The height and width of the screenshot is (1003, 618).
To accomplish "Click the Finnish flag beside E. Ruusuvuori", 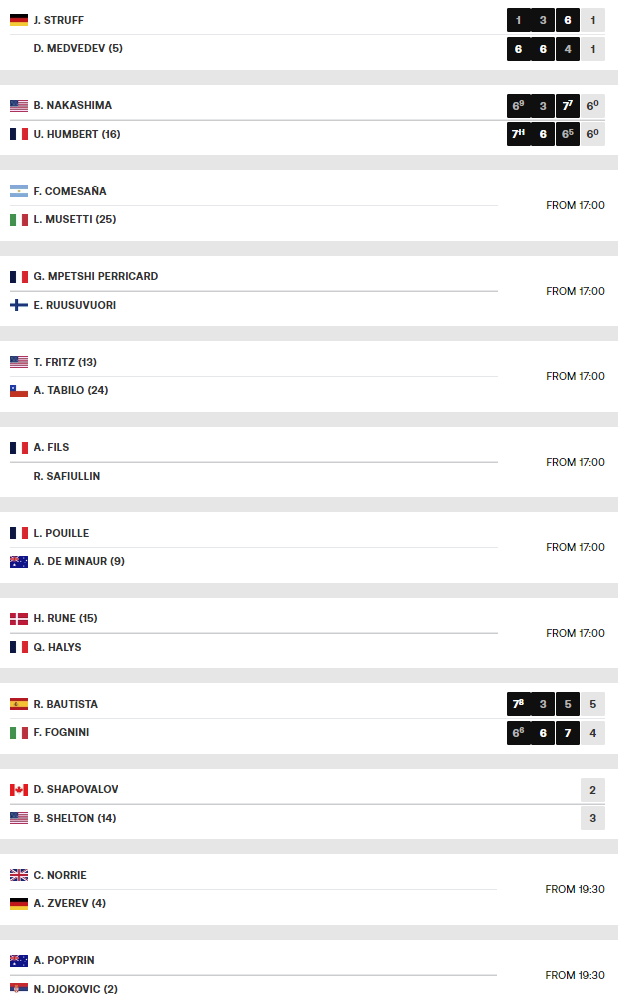I will [x=19, y=305].
